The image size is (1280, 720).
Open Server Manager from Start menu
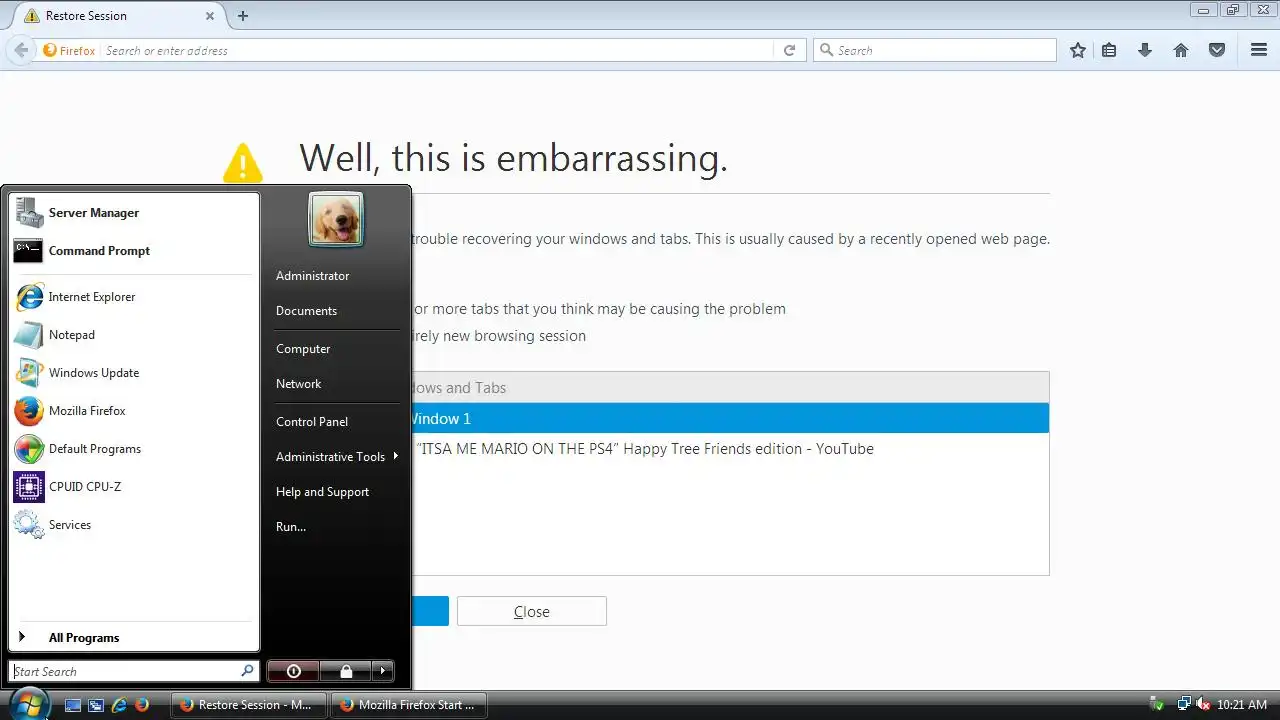pyautogui.click(x=134, y=213)
